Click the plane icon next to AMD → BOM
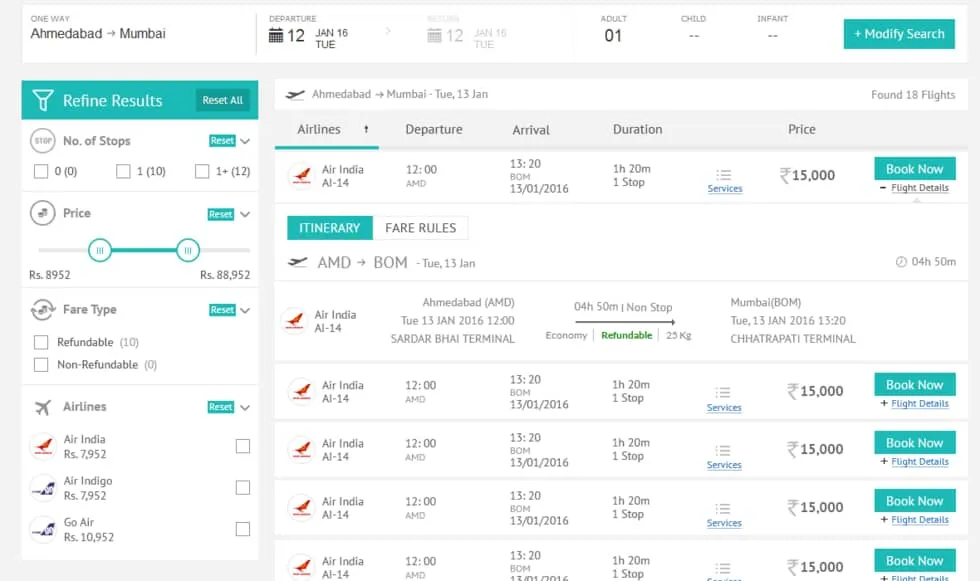980x581 pixels. (x=298, y=262)
